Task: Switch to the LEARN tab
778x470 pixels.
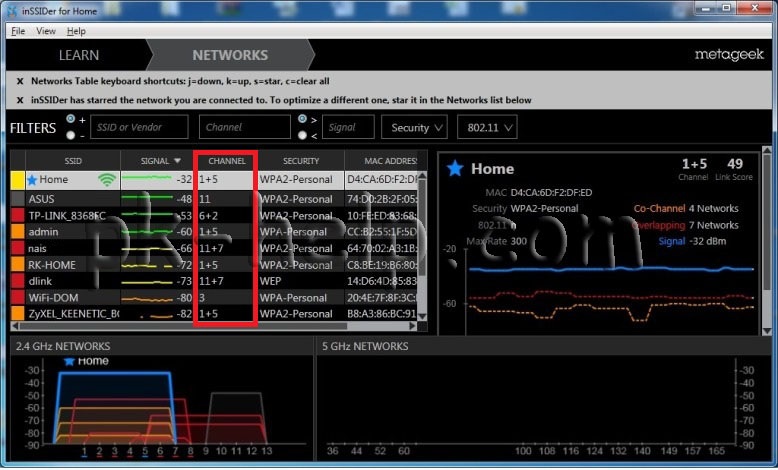Action: pos(78,55)
